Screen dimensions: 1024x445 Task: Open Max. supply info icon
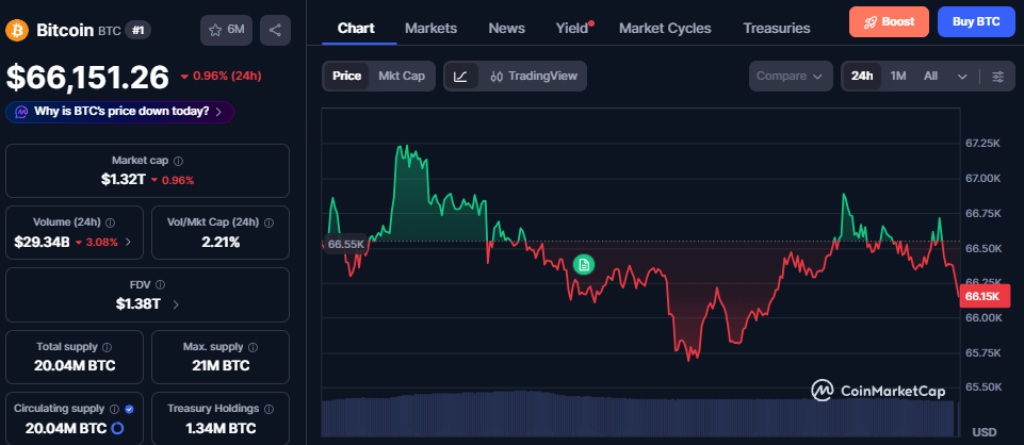click(253, 347)
